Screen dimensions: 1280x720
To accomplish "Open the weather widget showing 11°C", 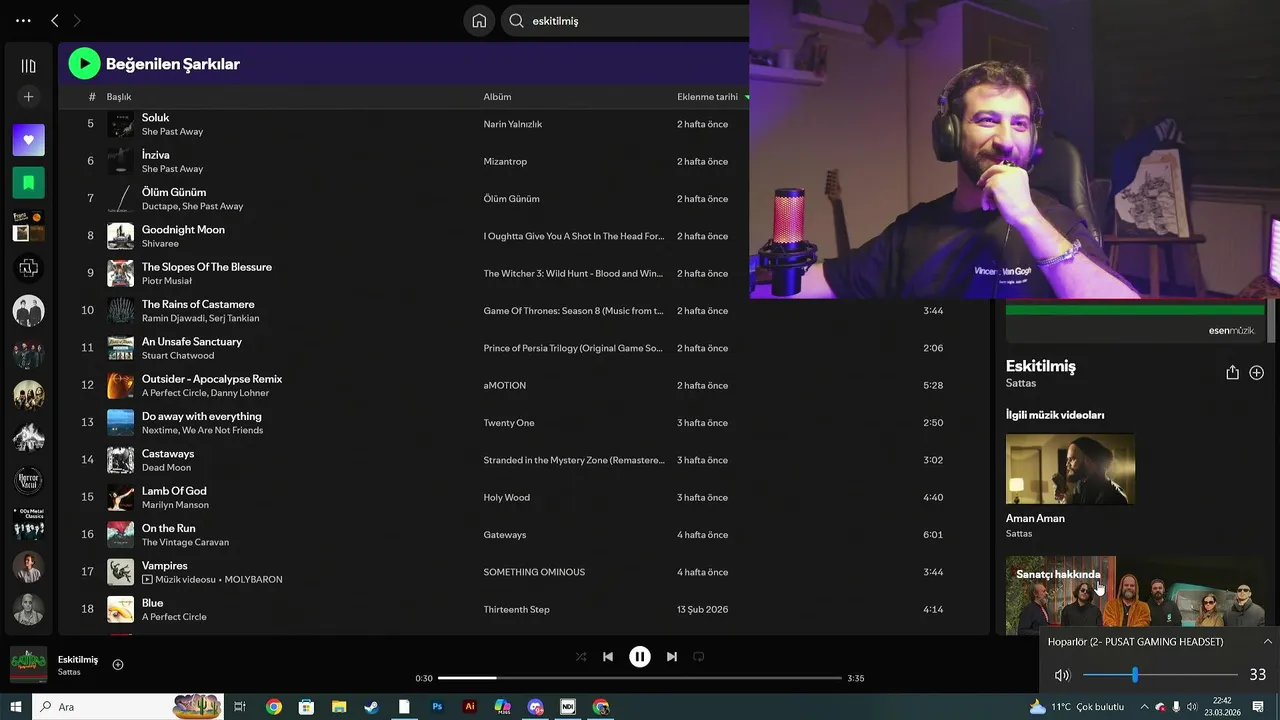I will [x=1076, y=707].
